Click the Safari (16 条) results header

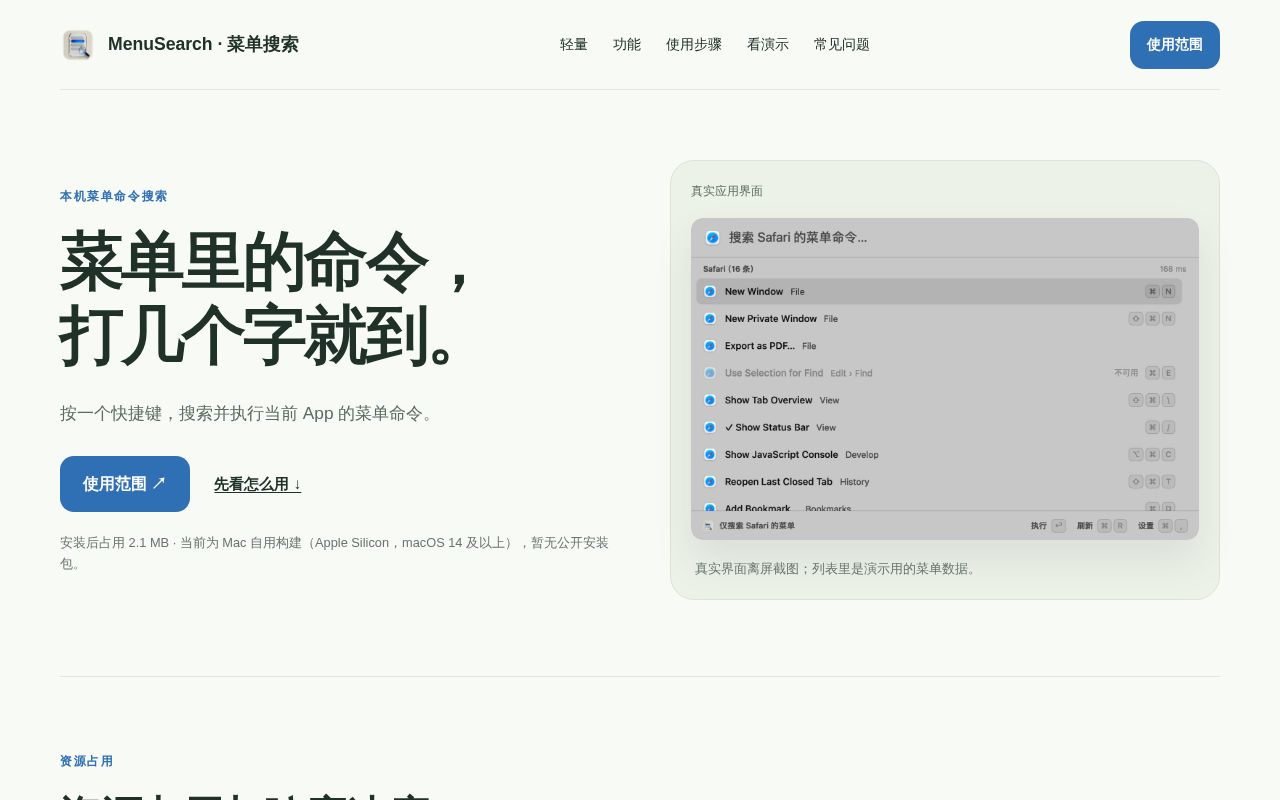coord(728,269)
